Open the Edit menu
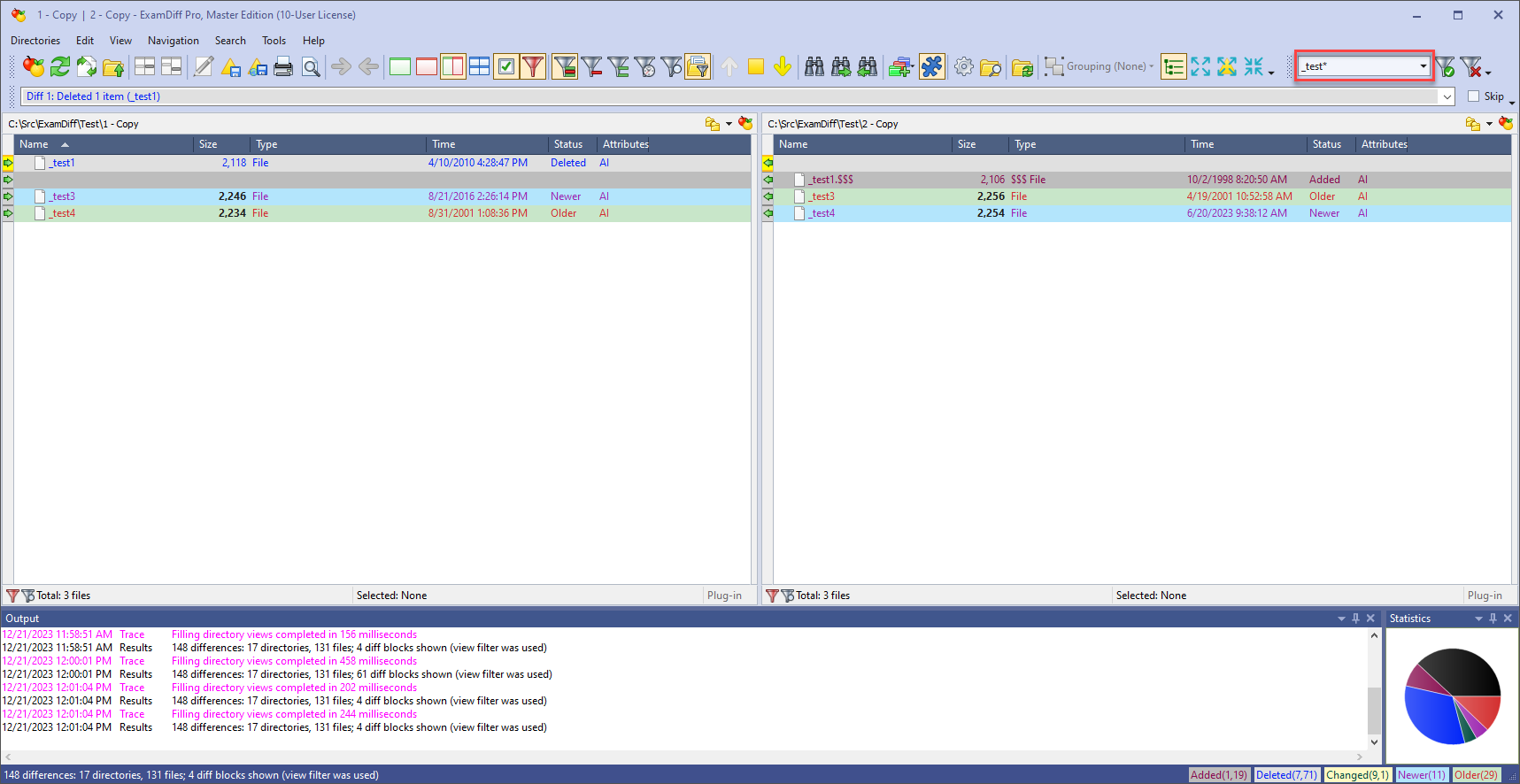1520x784 pixels. coord(85,41)
